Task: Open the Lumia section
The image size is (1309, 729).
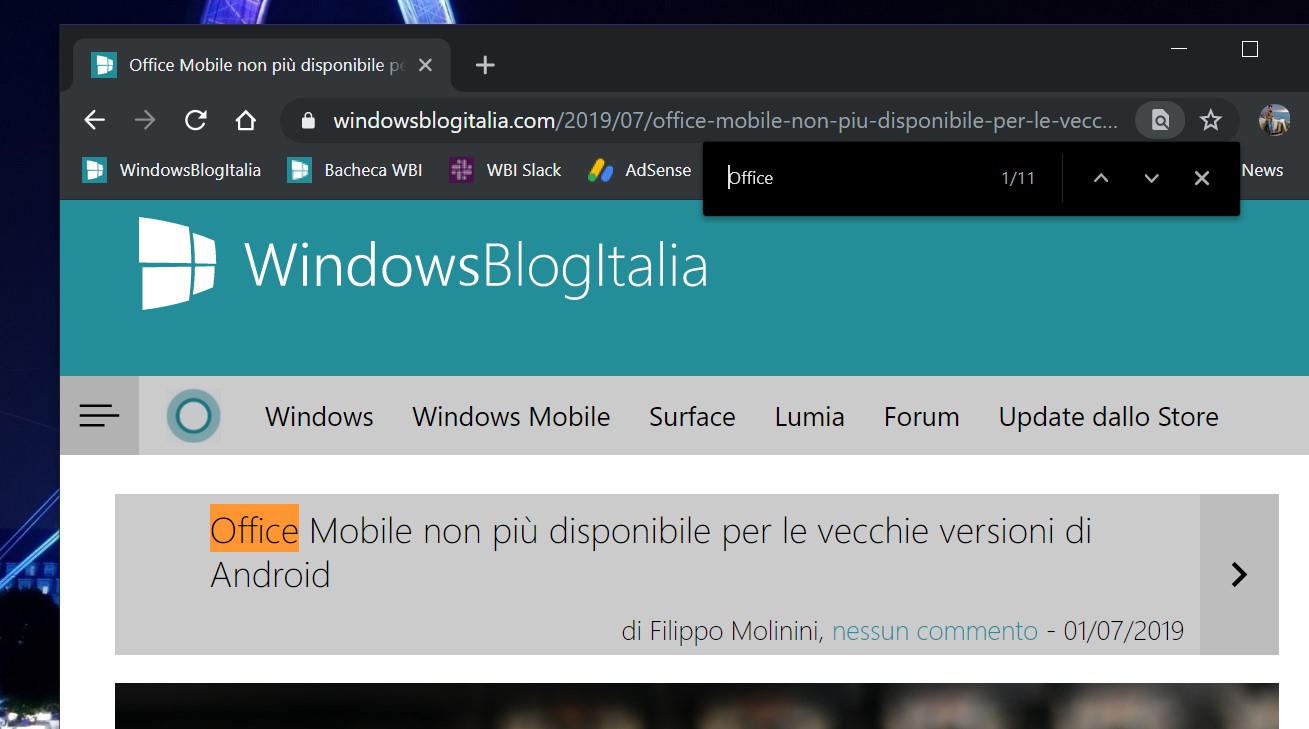Action: pos(809,416)
